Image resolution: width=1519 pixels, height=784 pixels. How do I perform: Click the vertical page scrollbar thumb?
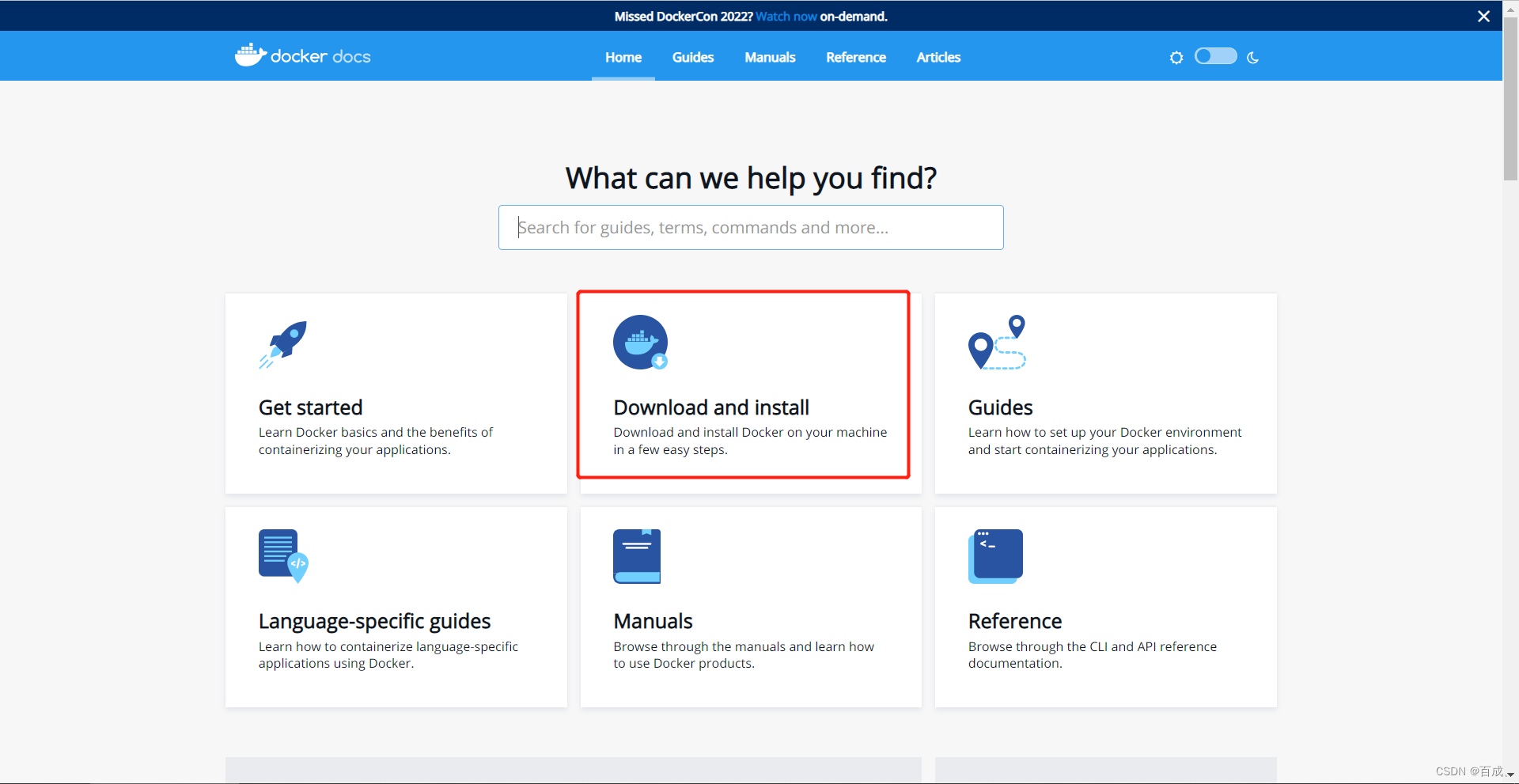click(1510, 99)
